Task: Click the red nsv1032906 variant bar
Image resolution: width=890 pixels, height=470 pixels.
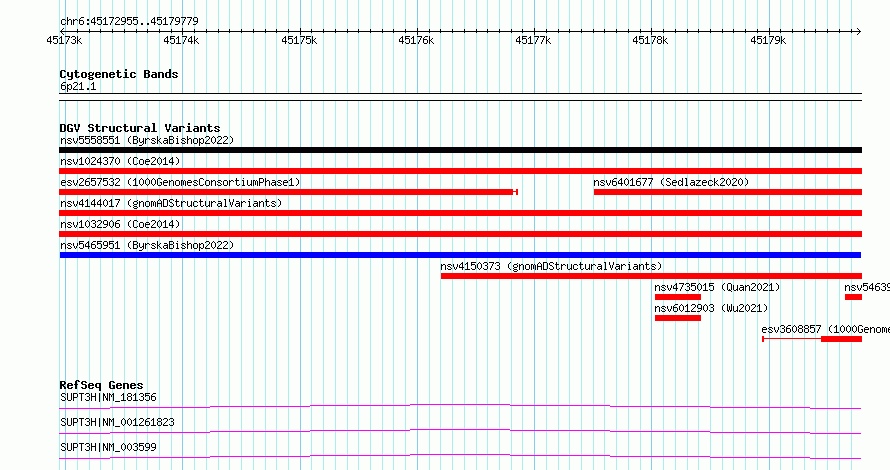Action: (x=460, y=234)
